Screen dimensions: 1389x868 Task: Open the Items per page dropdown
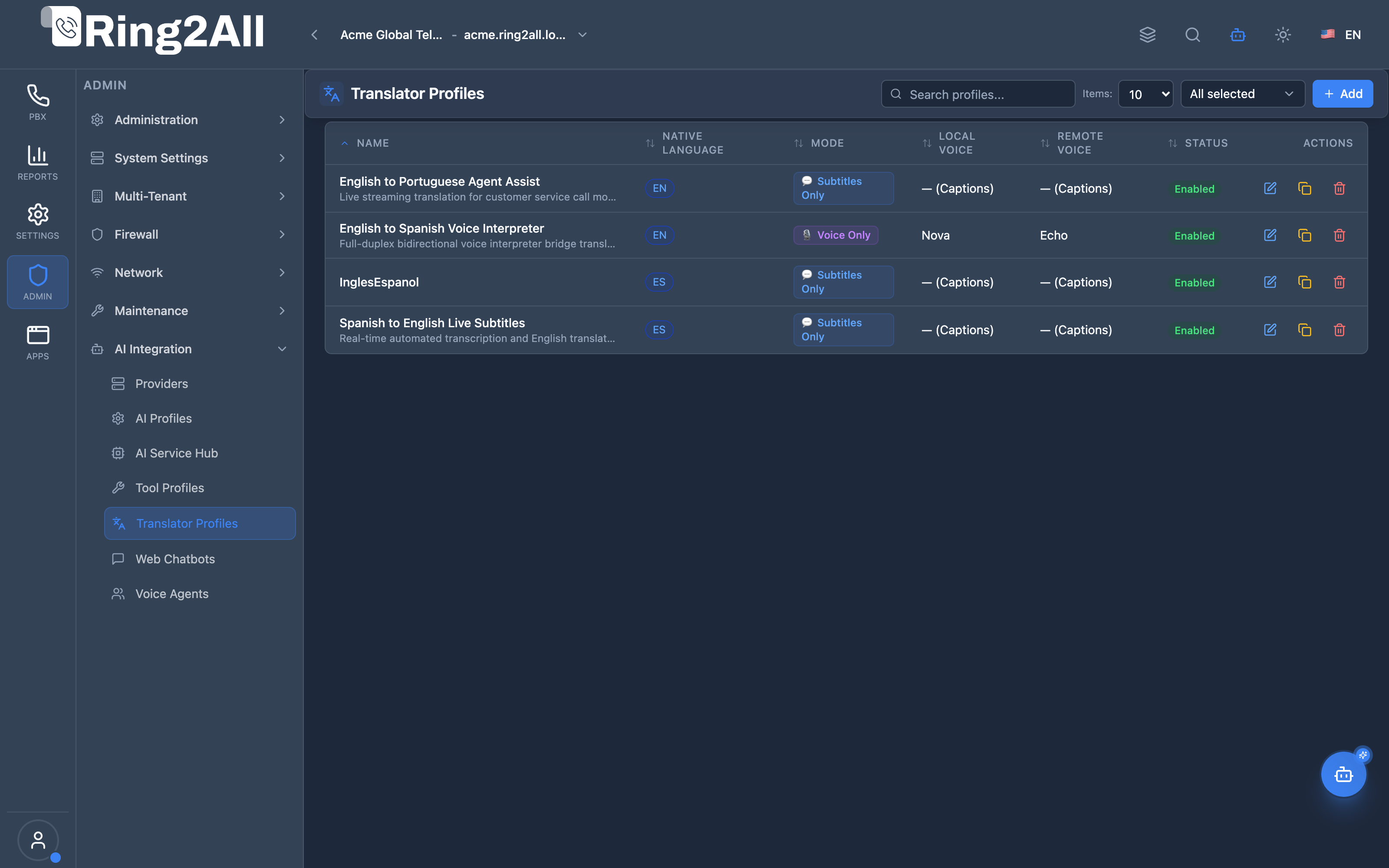click(1145, 94)
